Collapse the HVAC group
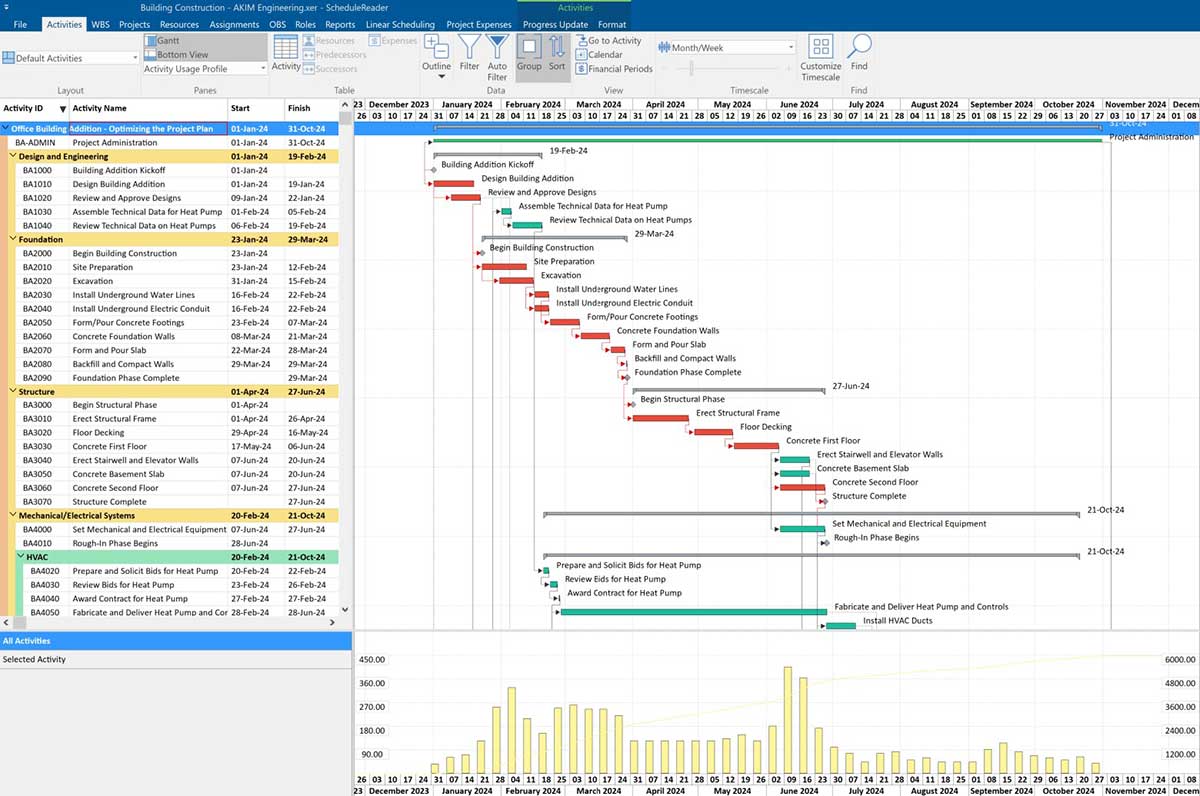The image size is (1200, 796). point(20,557)
